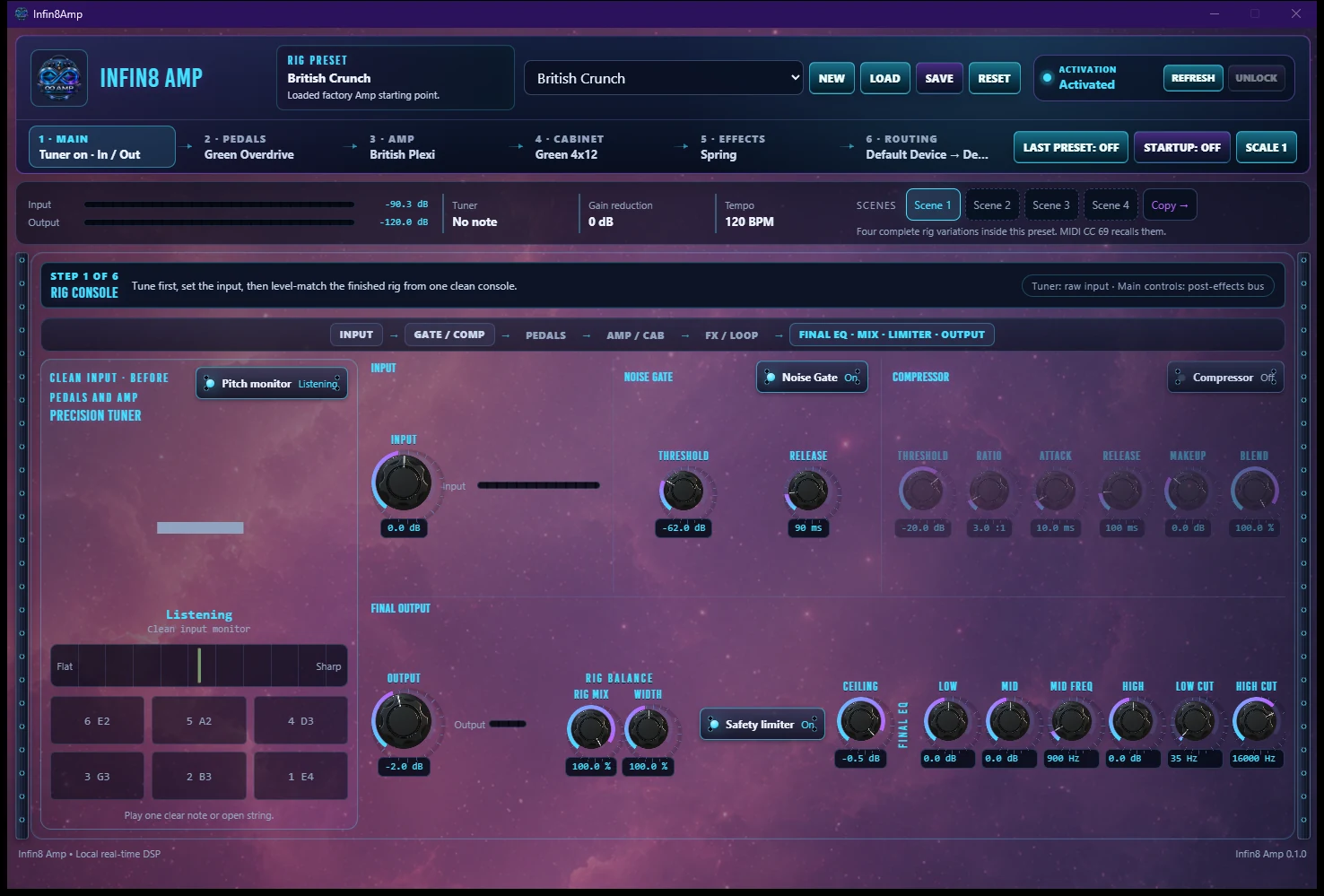Click the RIG MIX knob
The image size is (1324, 896).
591,728
